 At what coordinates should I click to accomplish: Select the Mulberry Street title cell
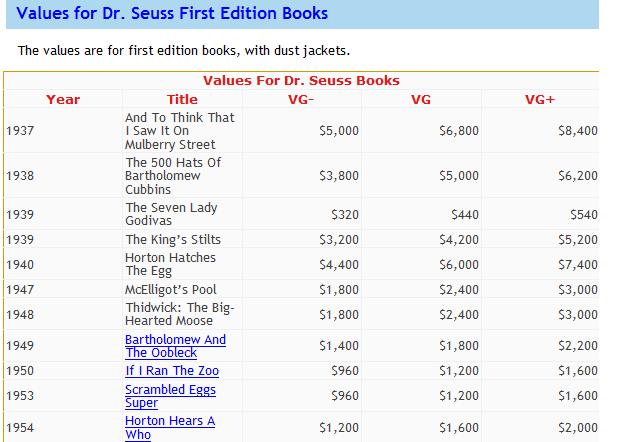(182, 131)
